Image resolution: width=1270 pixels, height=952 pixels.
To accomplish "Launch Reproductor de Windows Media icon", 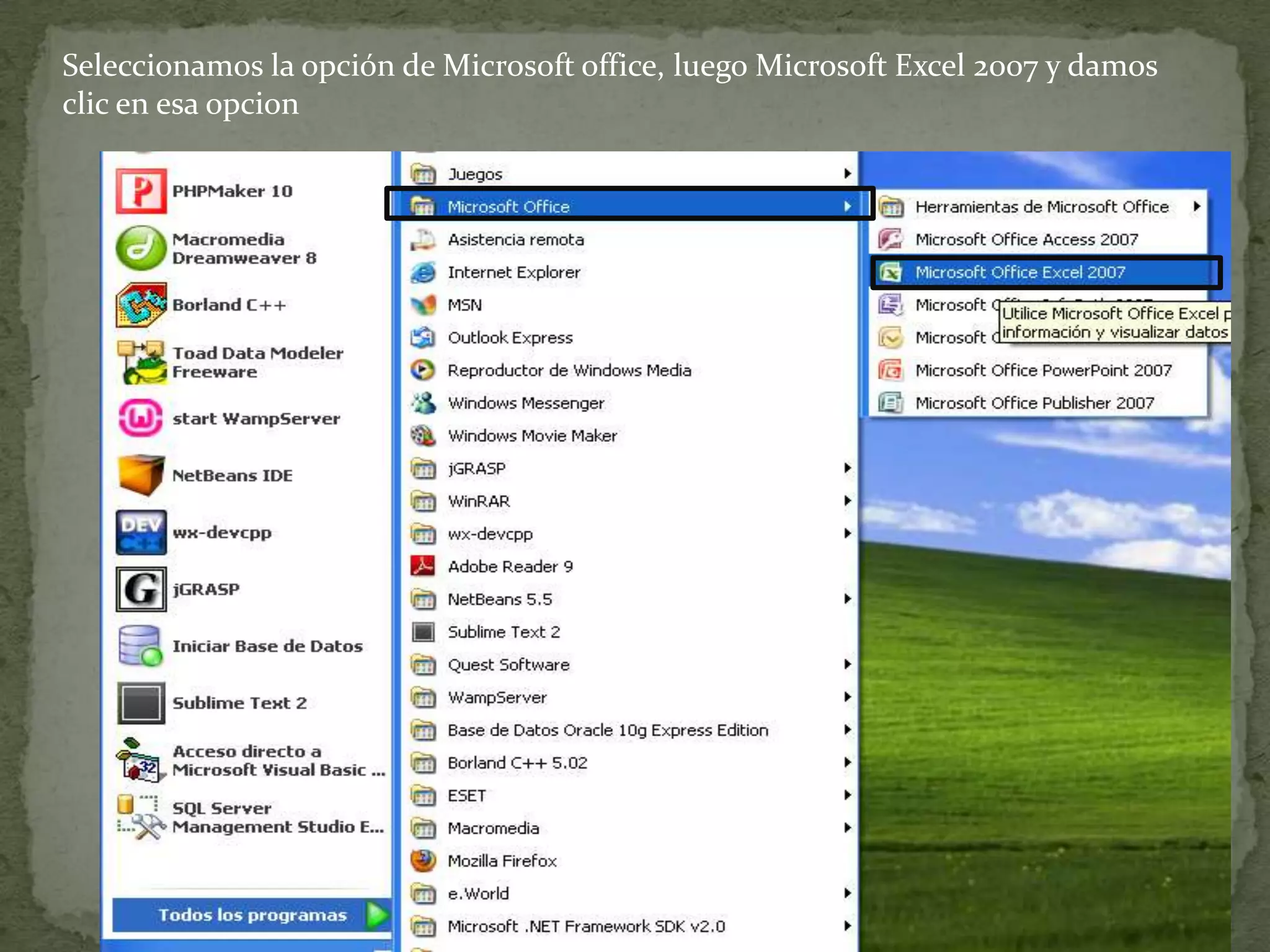I will pyautogui.click(x=424, y=371).
